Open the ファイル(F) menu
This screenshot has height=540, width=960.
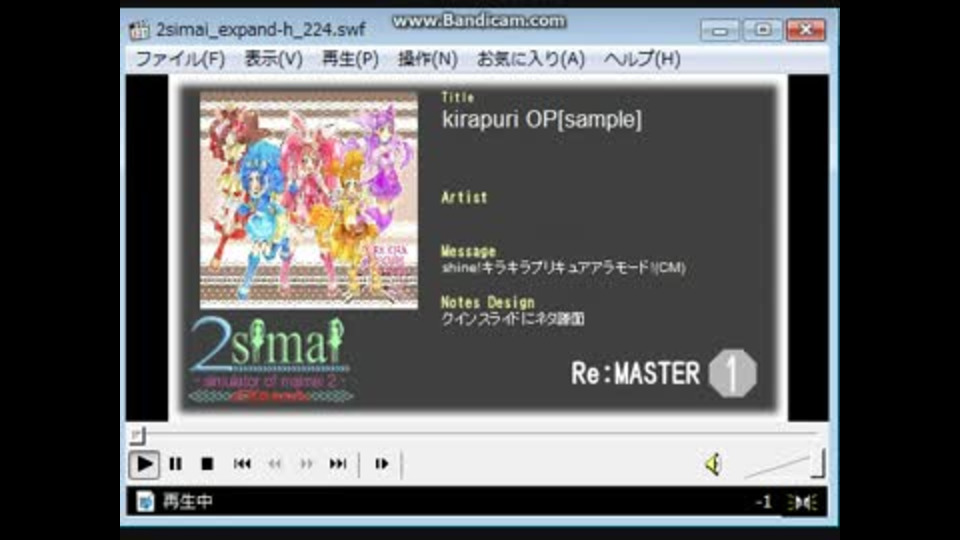pyautogui.click(x=180, y=59)
